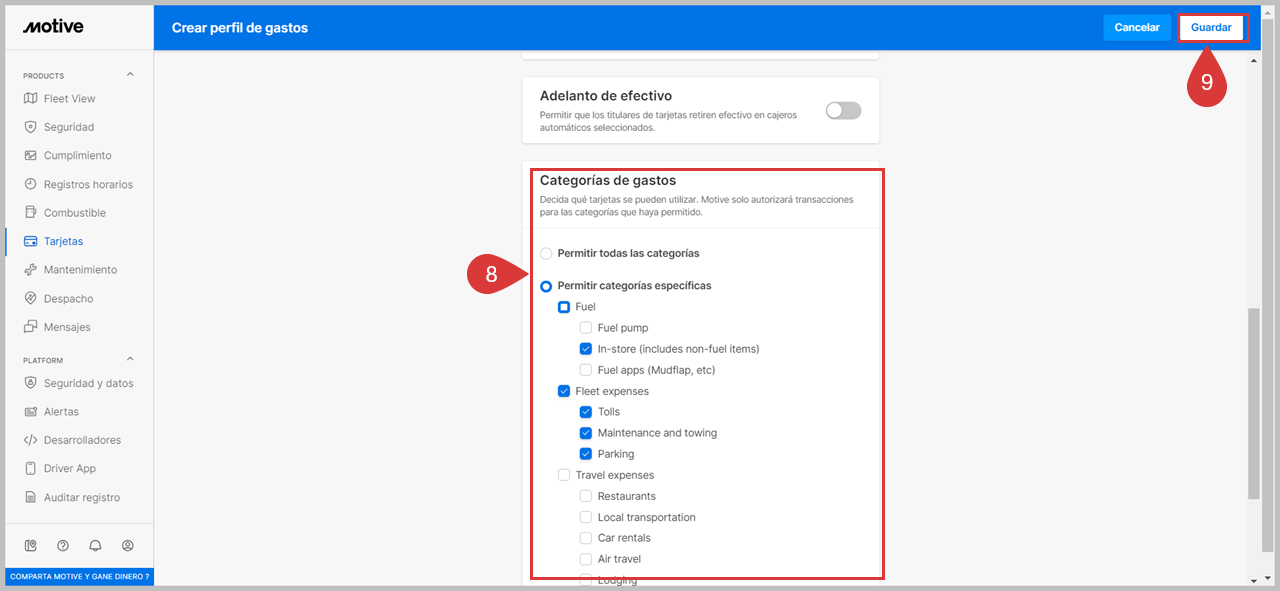Open Registros horarios menu item
The height and width of the screenshot is (591, 1280).
tap(87, 185)
